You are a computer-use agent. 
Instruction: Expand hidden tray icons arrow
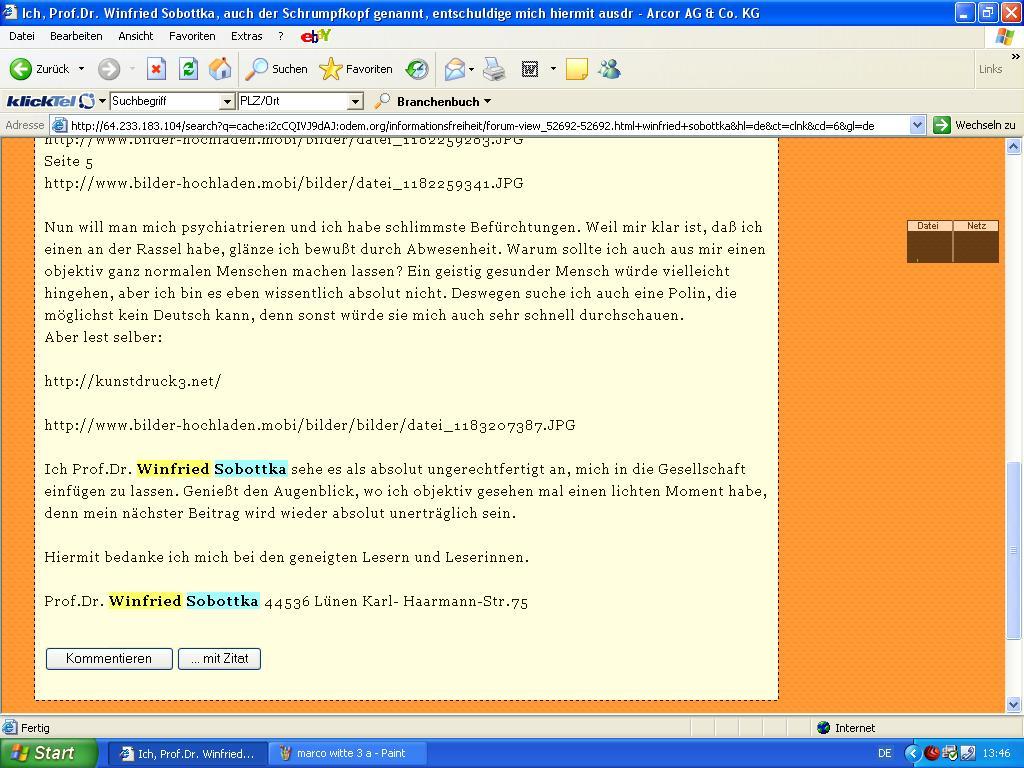click(x=912, y=753)
